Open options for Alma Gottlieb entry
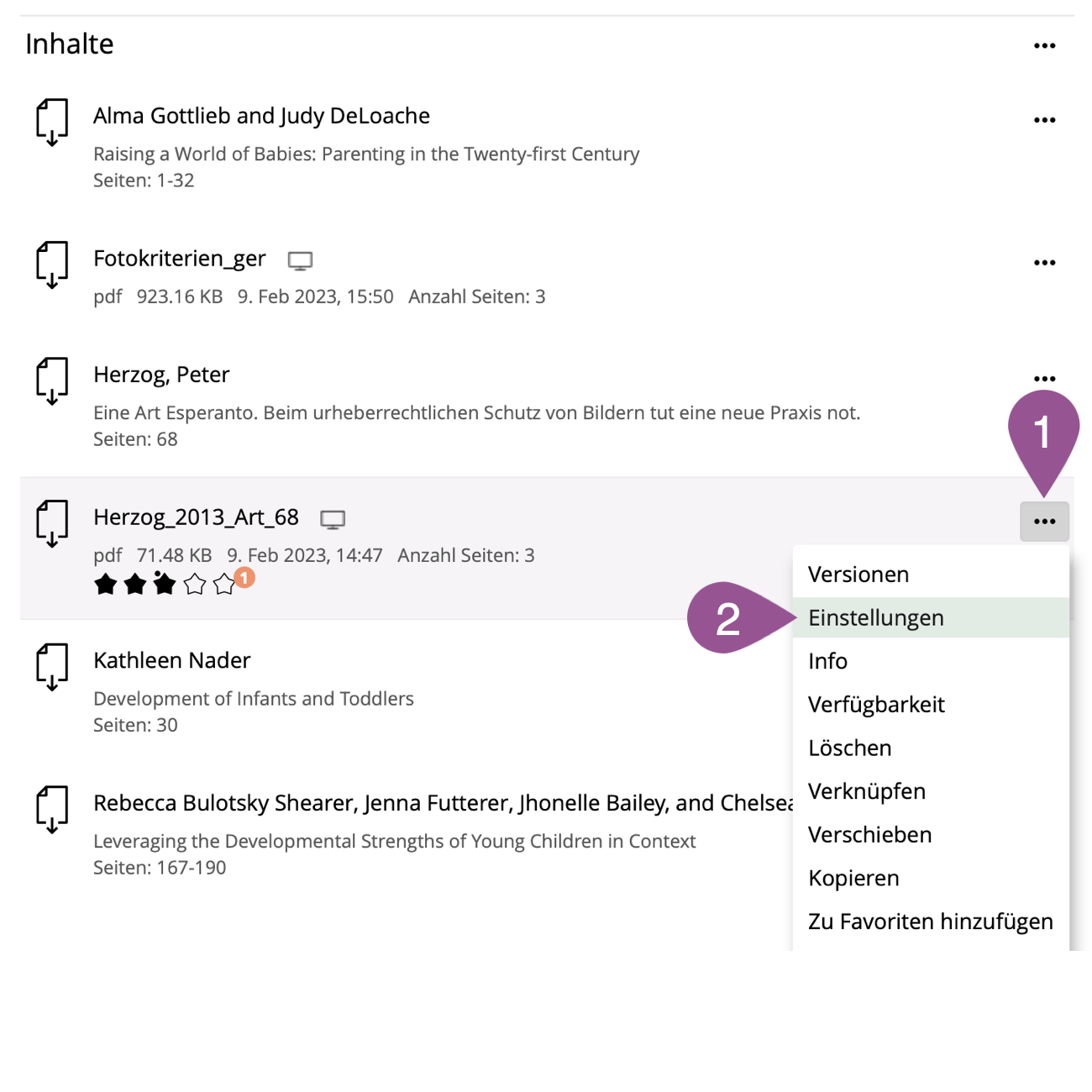This screenshot has height=1092, width=1092. tap(1044, 120)
